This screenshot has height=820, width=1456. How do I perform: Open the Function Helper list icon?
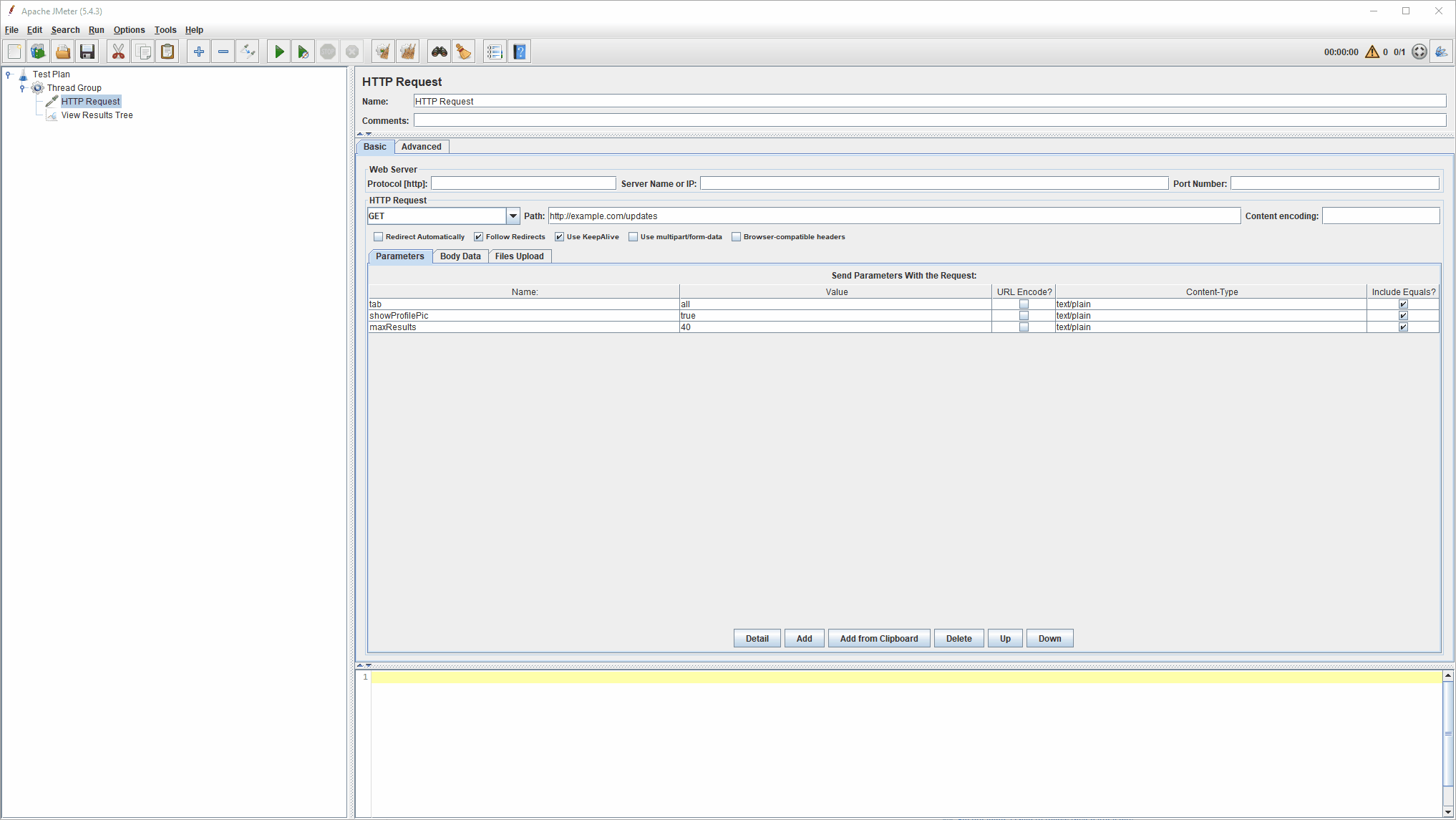(x=494, y=52)
